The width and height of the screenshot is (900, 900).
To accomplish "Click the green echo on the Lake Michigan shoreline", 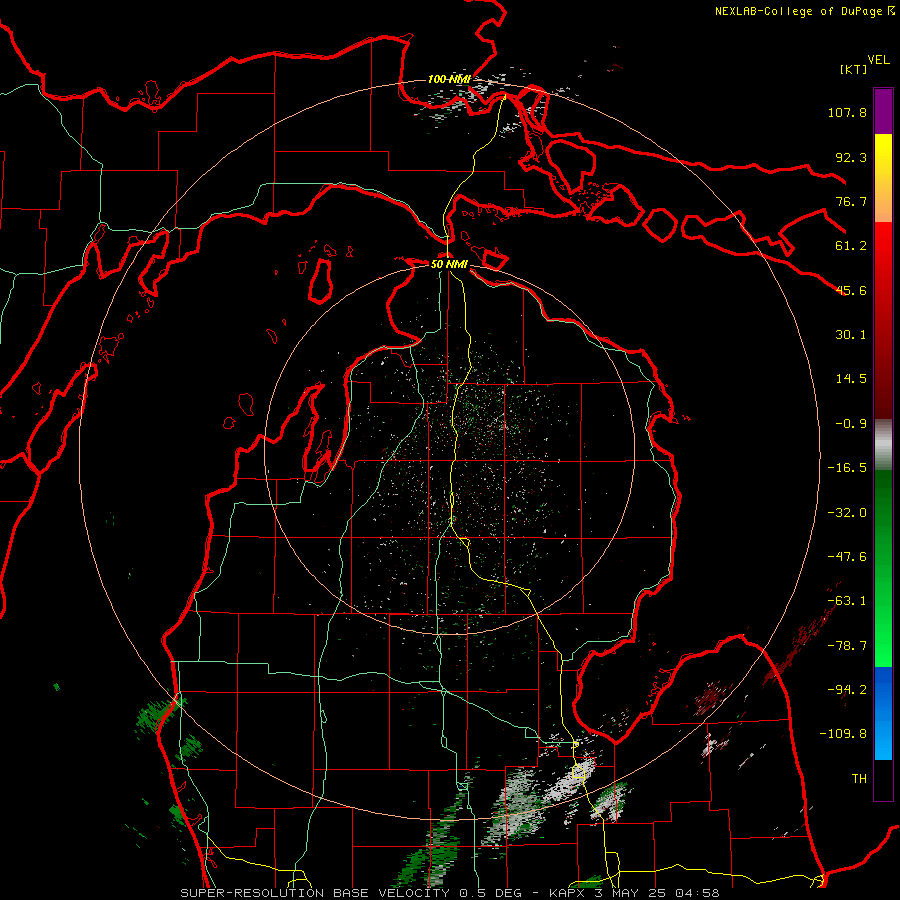I will click(156, 716).
